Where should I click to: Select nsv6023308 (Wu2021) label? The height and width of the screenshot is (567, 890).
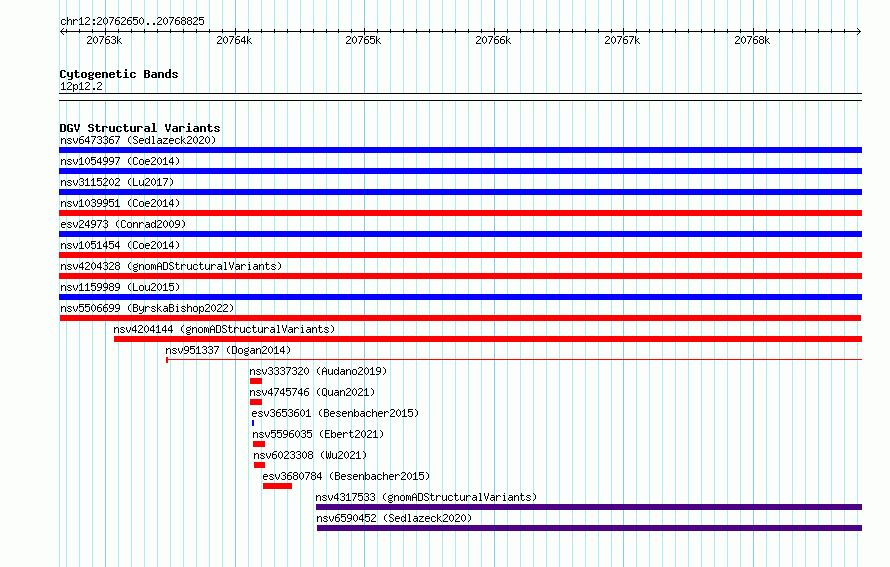(x=310, y=455)
